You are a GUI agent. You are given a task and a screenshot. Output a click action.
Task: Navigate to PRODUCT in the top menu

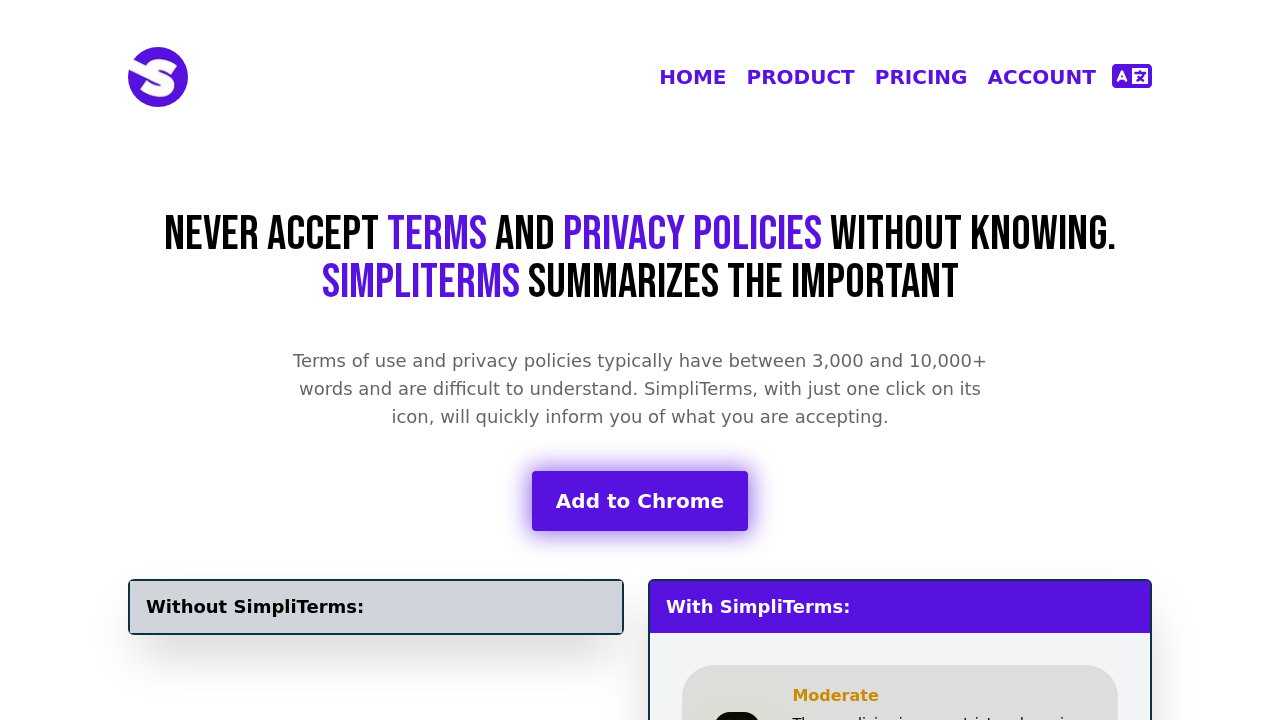pyautogui.click(x=800, y=75)
